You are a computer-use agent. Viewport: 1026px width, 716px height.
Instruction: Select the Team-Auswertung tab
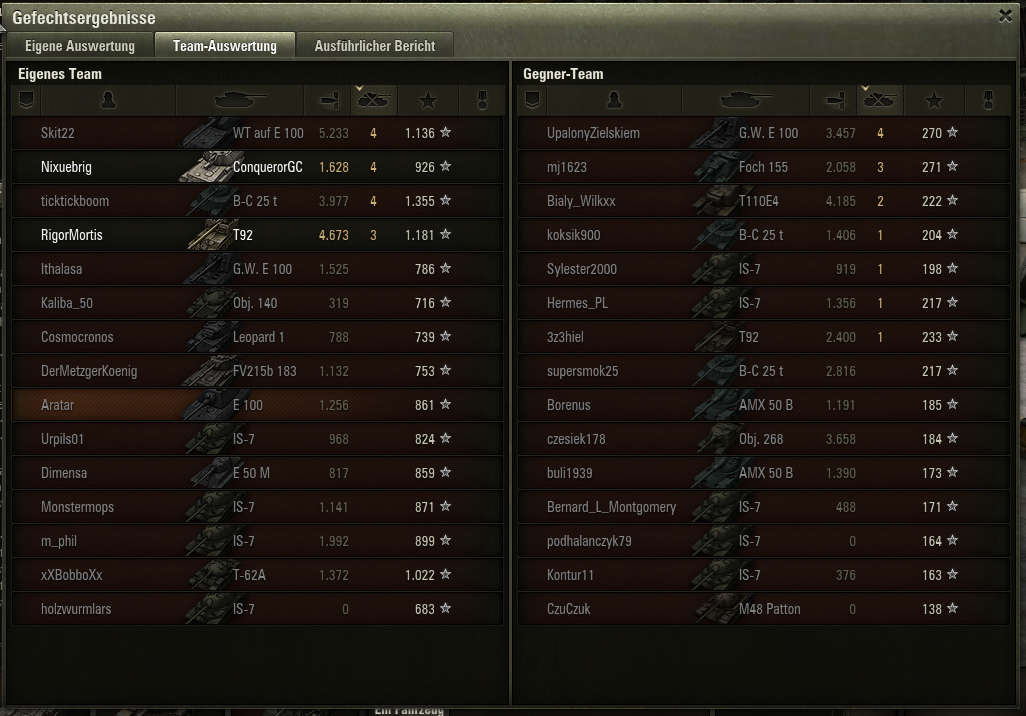(224, 46)
